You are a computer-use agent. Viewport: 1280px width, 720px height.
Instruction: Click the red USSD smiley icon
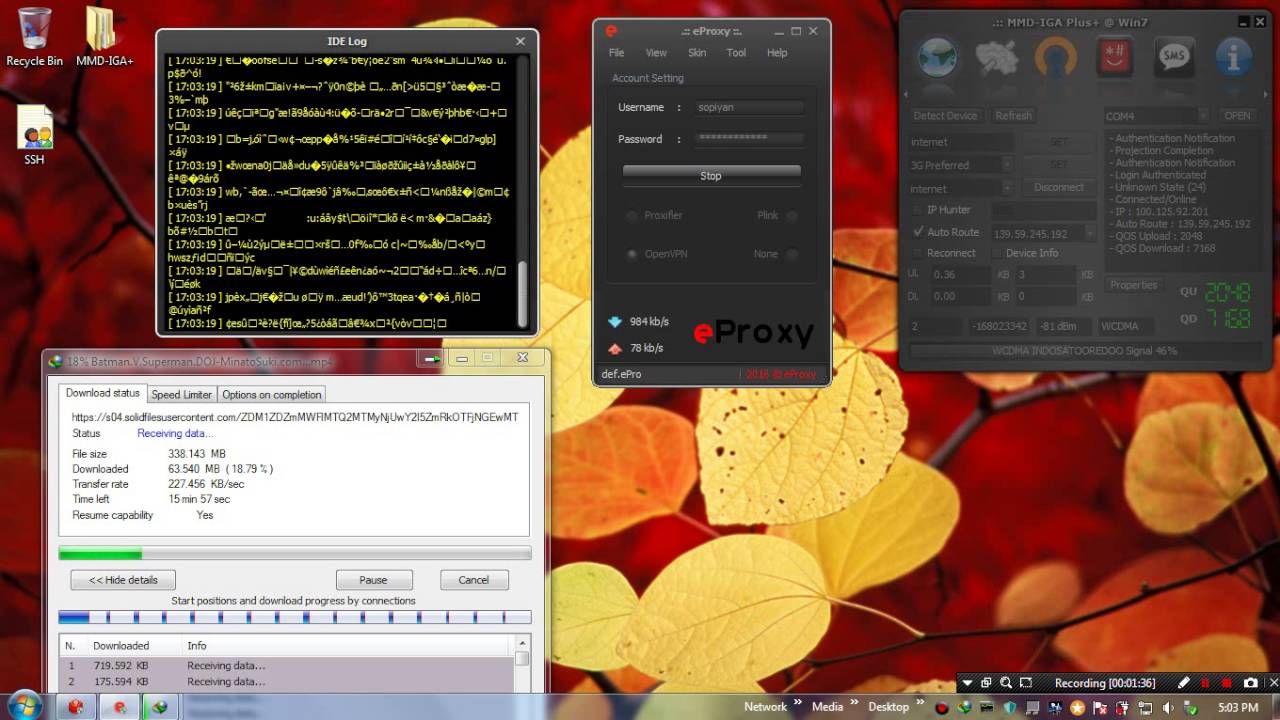point(1115,58)
